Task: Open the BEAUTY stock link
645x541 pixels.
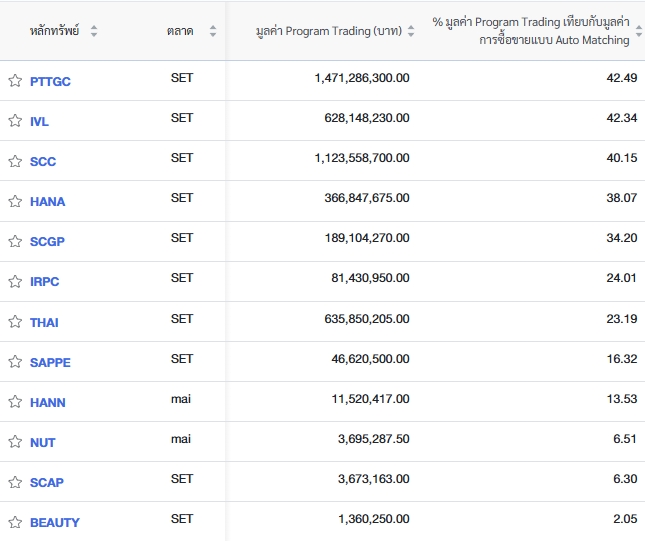Action: [55, 522]
